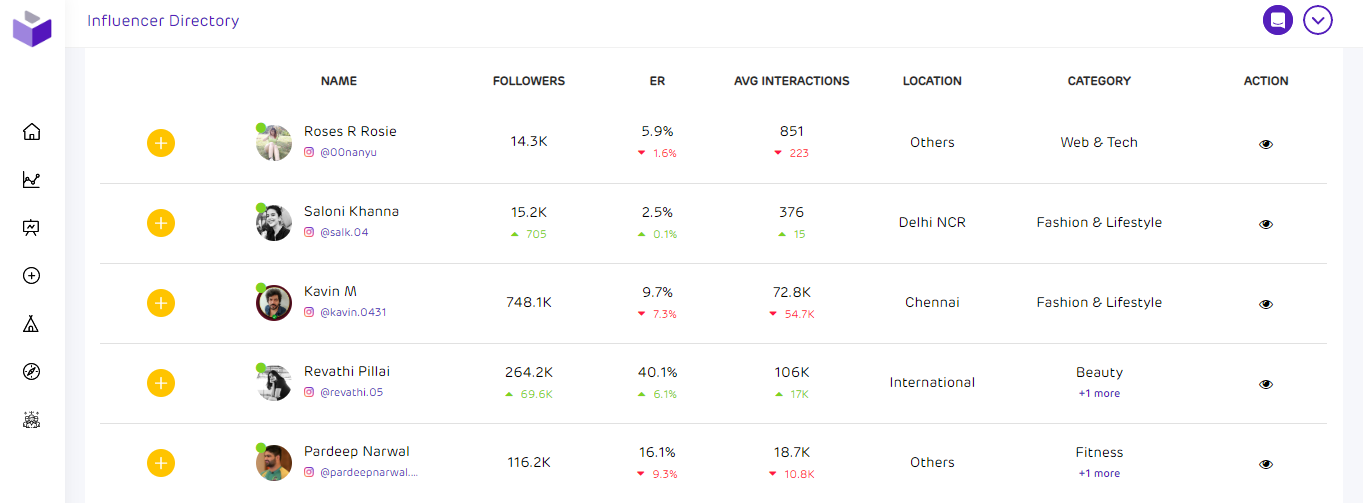Open the @kavin.0431 Instagram handle link
Image resolution: width=1363 pixels, height=503 pixels.
coord(352,312)
